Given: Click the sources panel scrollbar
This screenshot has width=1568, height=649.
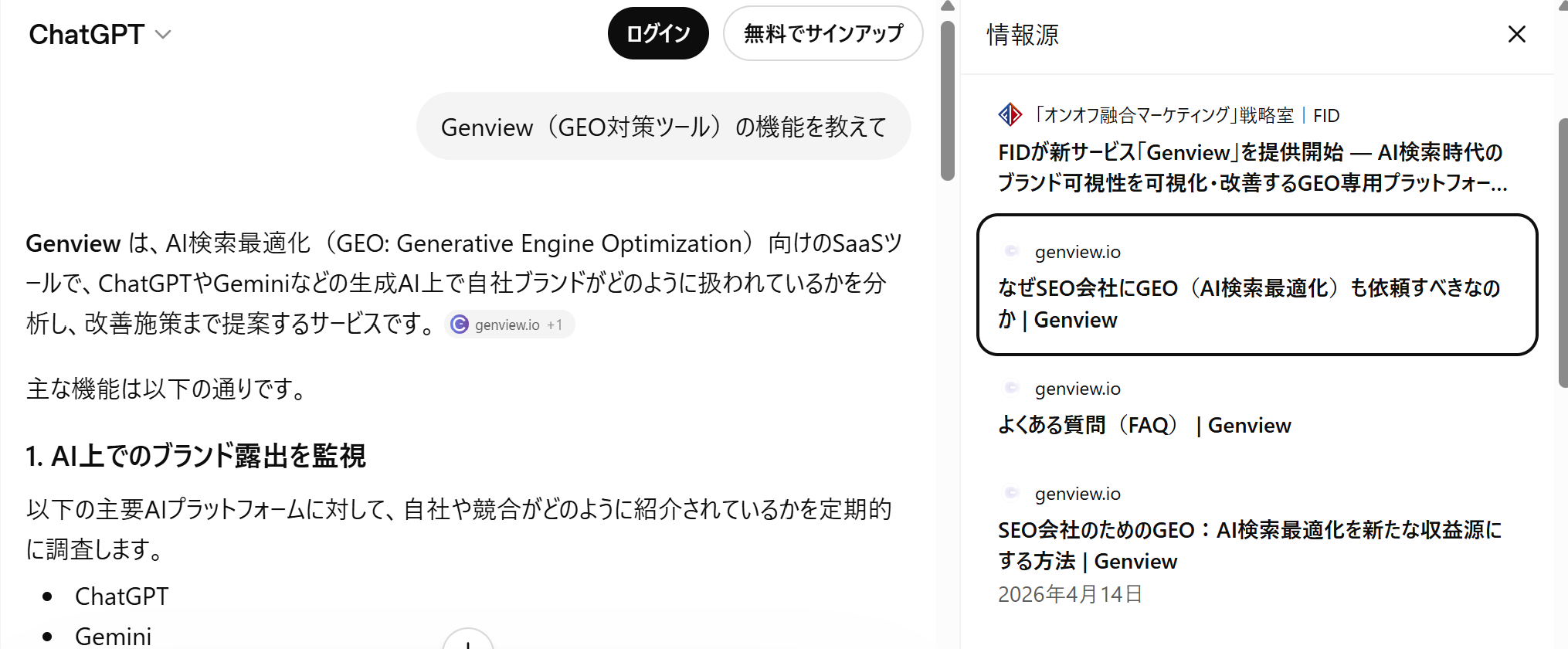Looking at the screenshot, I should (1563, 253).
